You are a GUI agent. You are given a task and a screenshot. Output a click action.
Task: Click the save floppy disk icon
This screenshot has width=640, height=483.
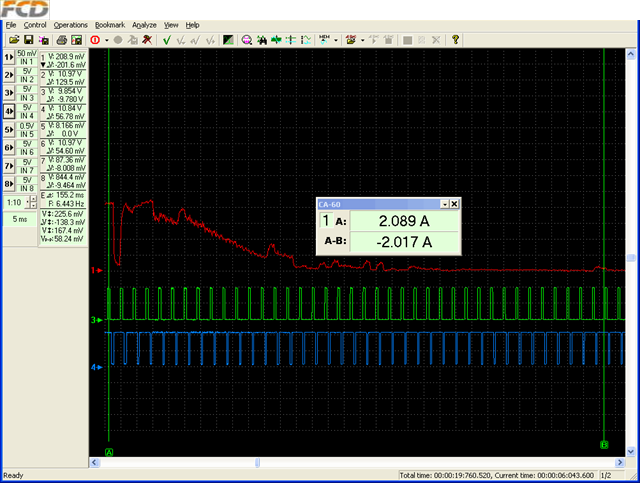point(29,40)
